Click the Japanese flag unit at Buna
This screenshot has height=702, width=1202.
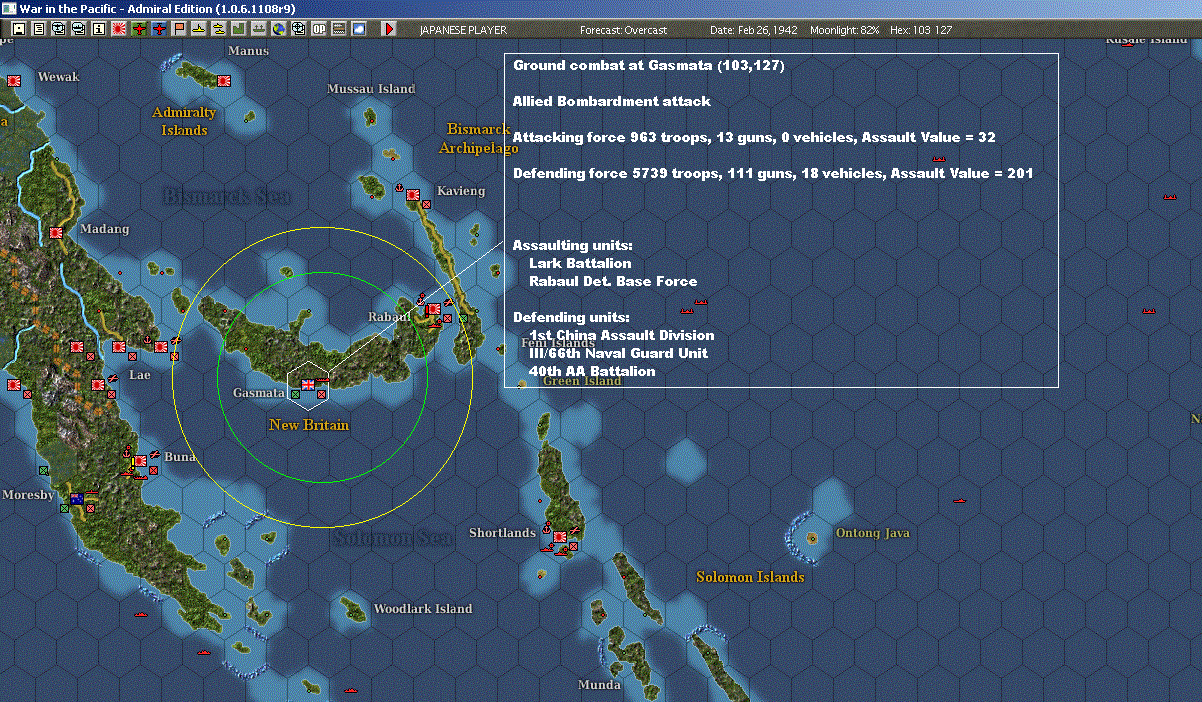tap(140, 462)
